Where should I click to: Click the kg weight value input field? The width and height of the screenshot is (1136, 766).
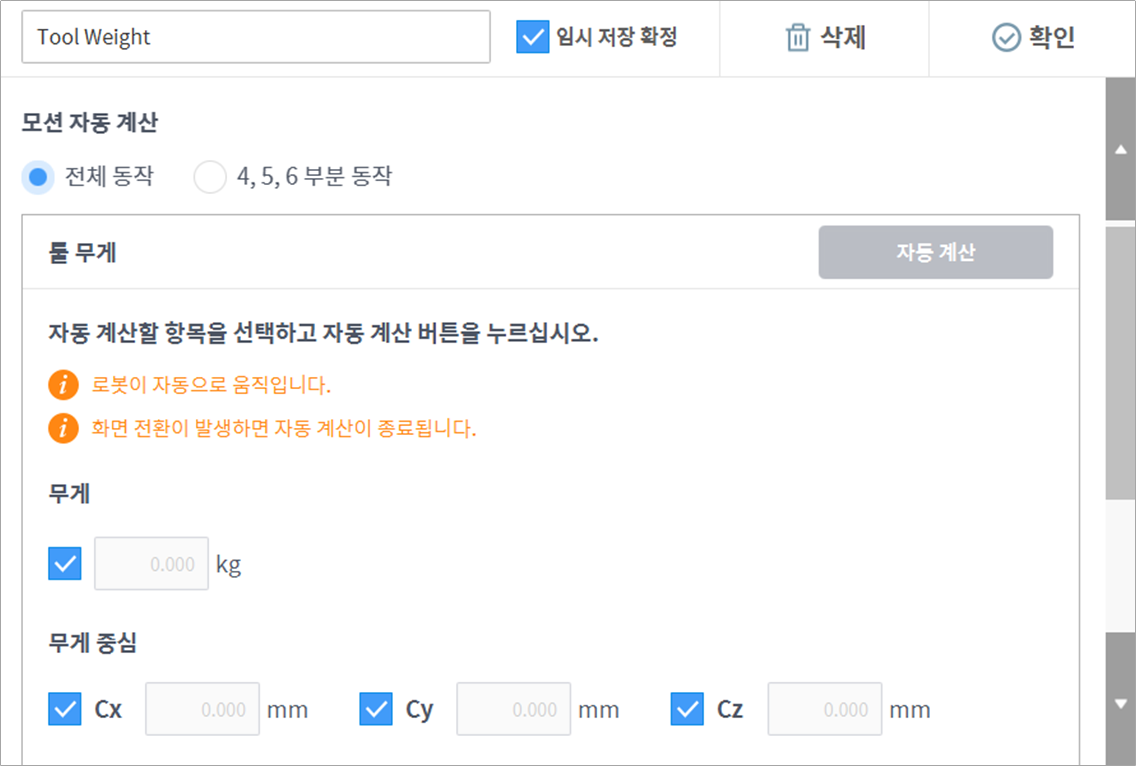pos(151,563)
